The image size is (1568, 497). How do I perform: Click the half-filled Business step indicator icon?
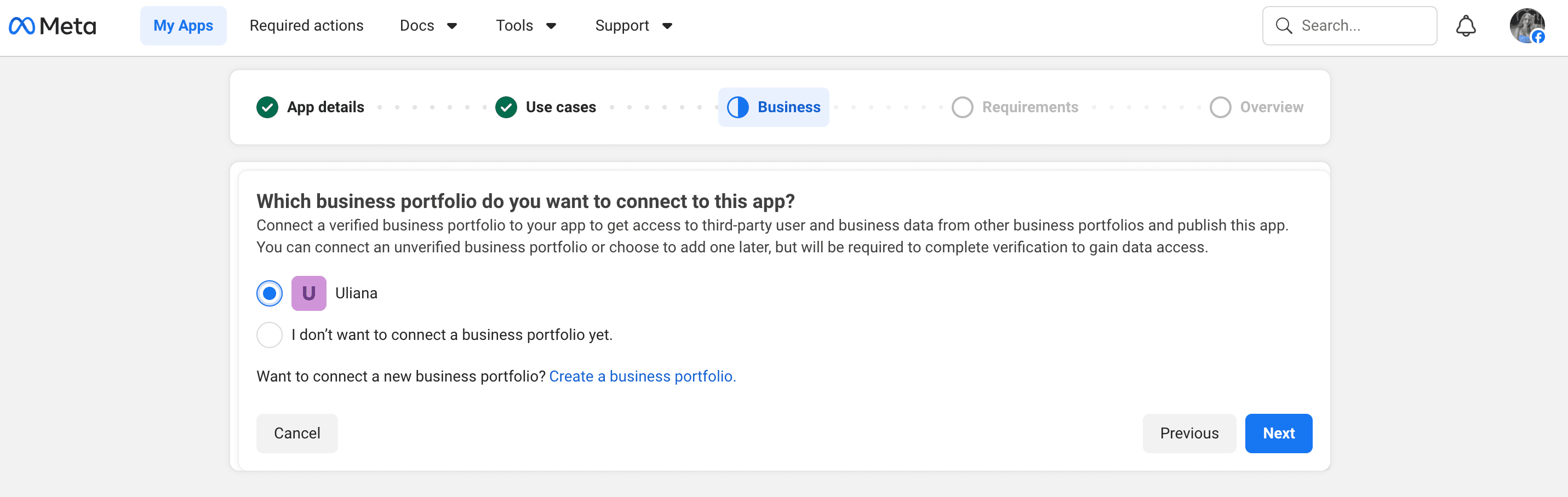[x=737, y=106]
